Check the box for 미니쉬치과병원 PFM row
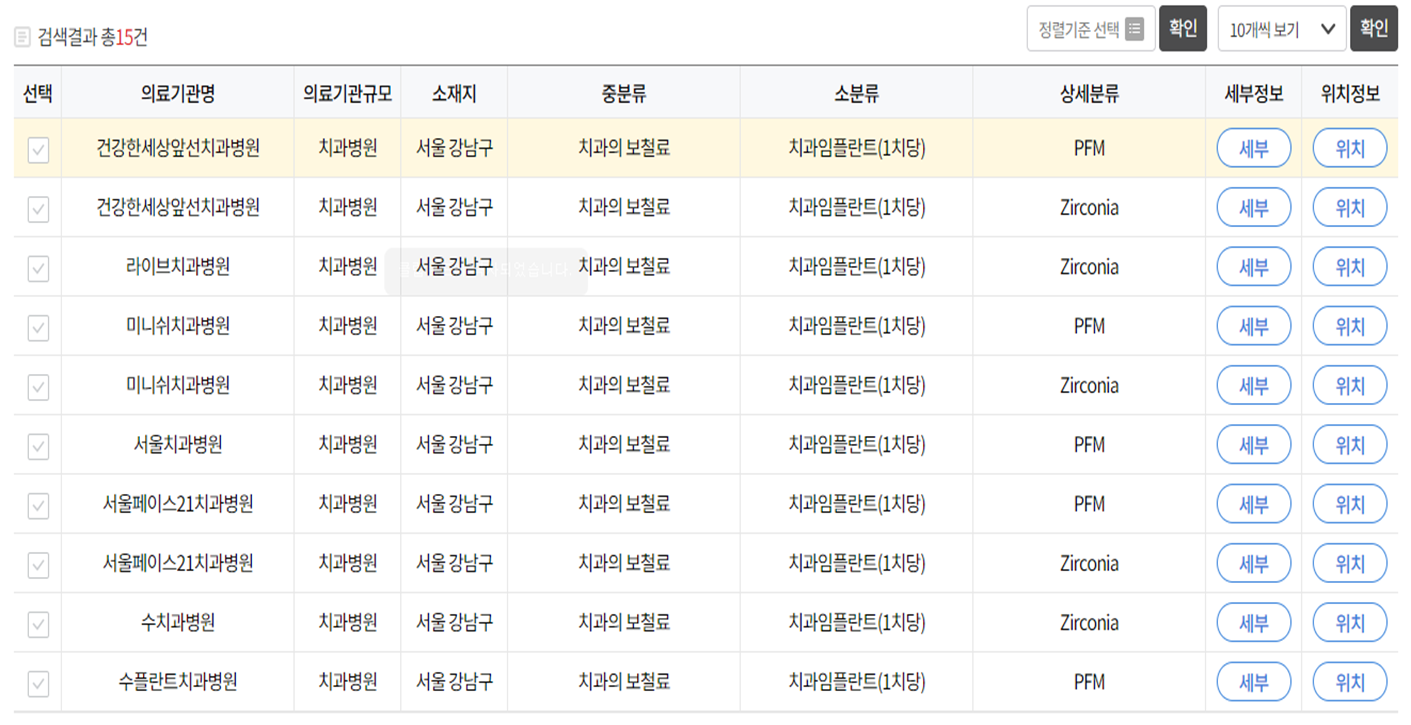1411x725 pixels. pos(38,327)
